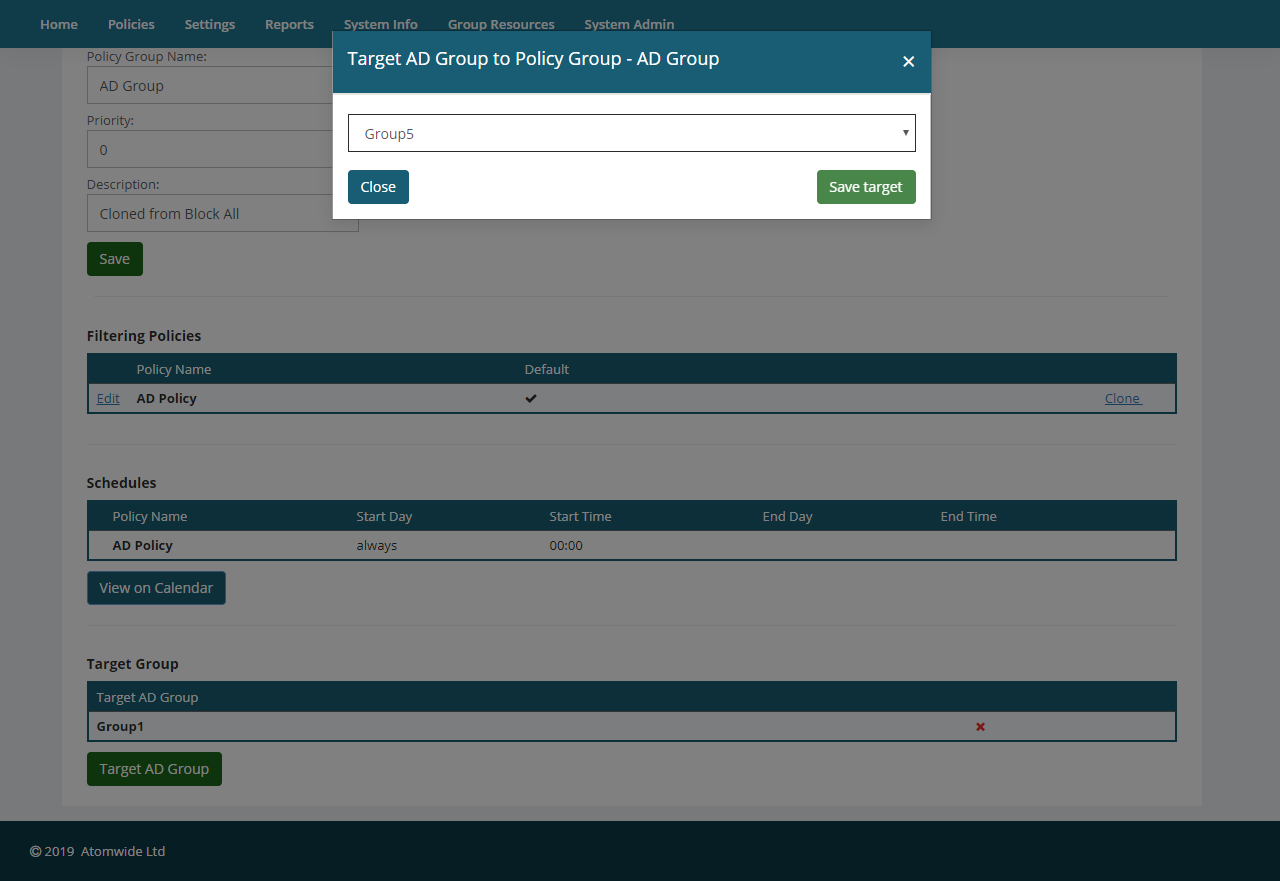Open Group Resources in the navigation bar
The image size is (1280, 881).
click(501, 24)
